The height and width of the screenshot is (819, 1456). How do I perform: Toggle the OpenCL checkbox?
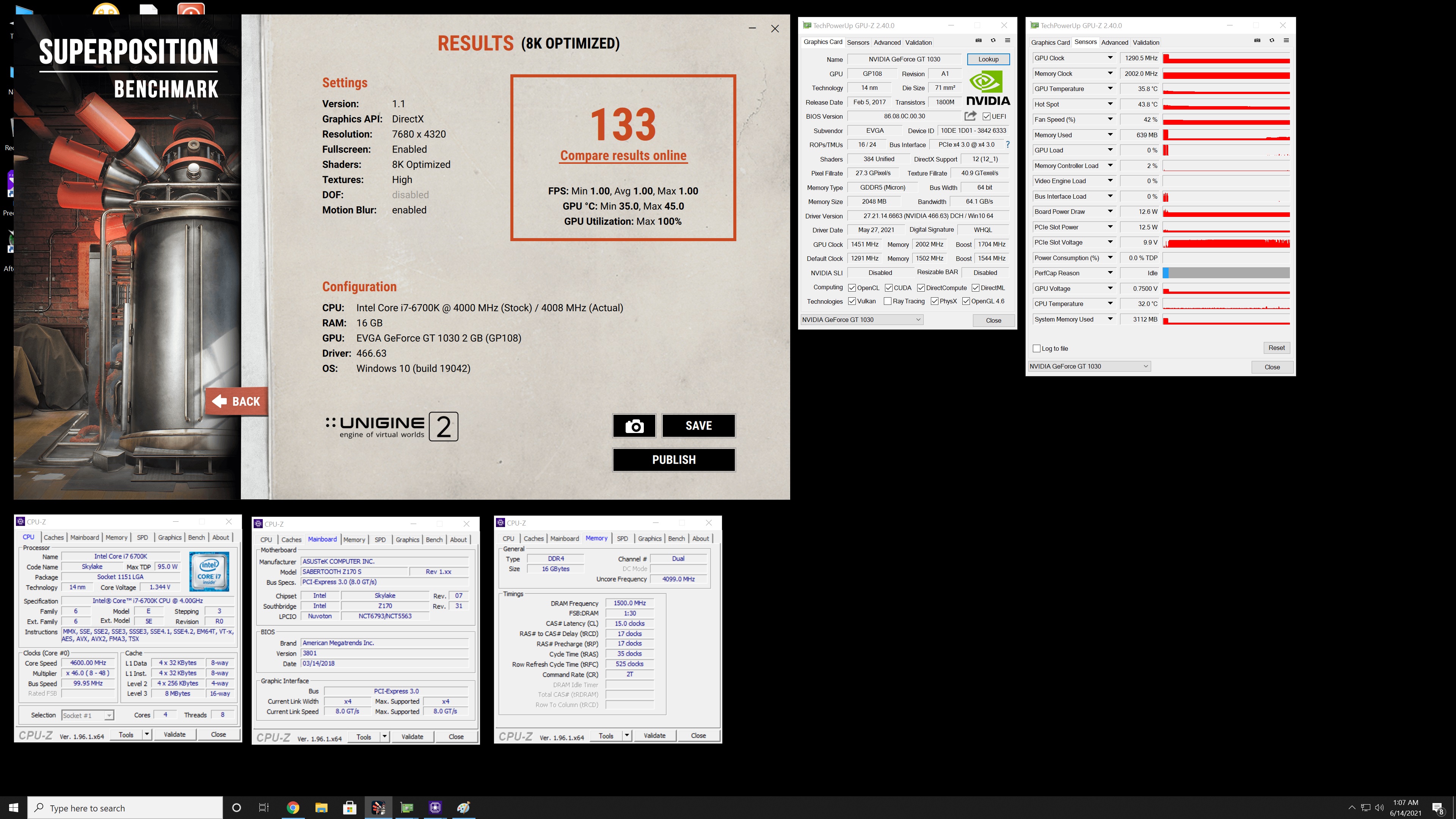[x=852, y=288]
